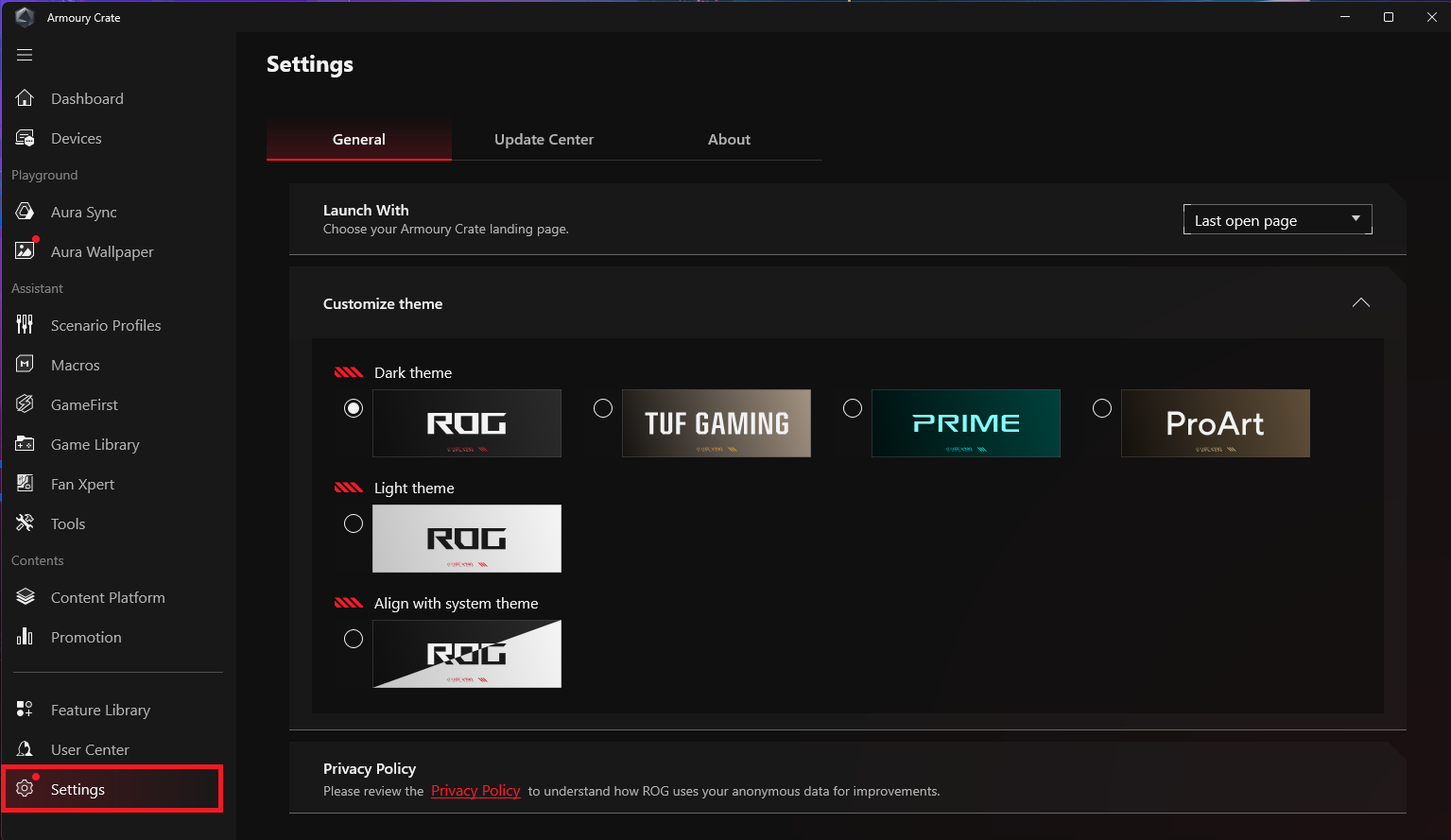Select the ProArt theme radio button

[x=1102, y=408]
